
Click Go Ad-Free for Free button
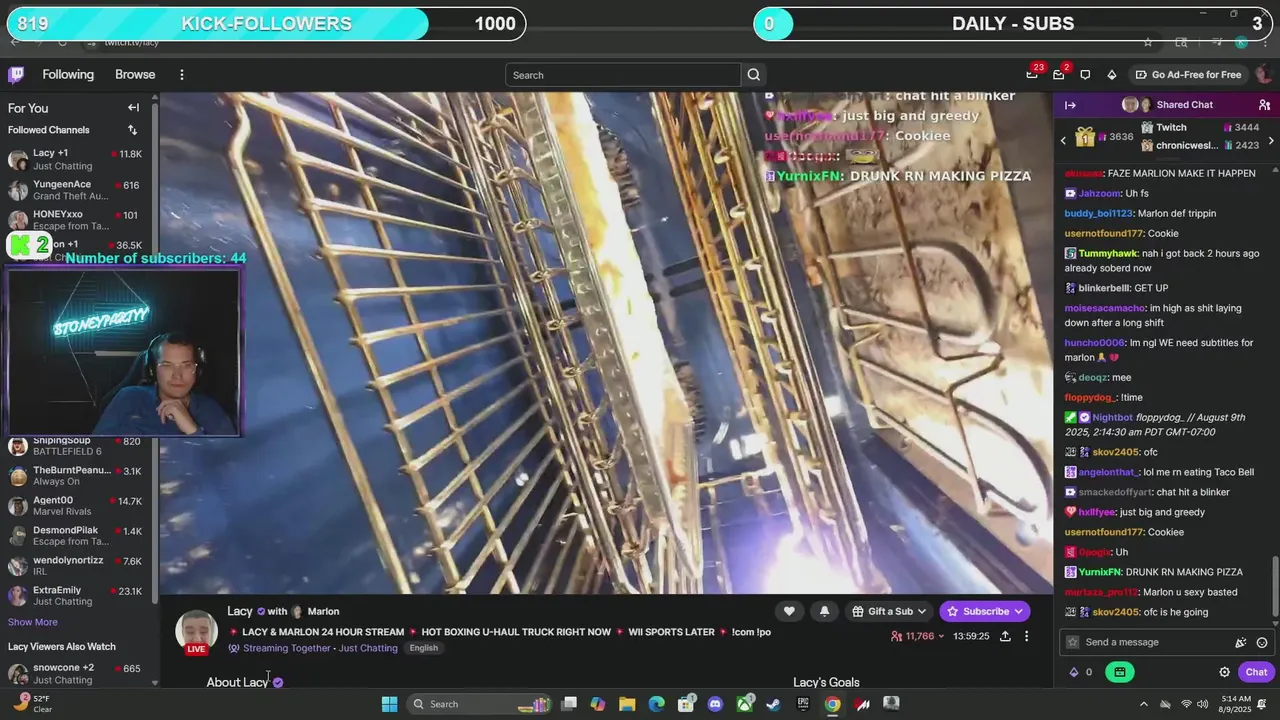coord(1188,75)
